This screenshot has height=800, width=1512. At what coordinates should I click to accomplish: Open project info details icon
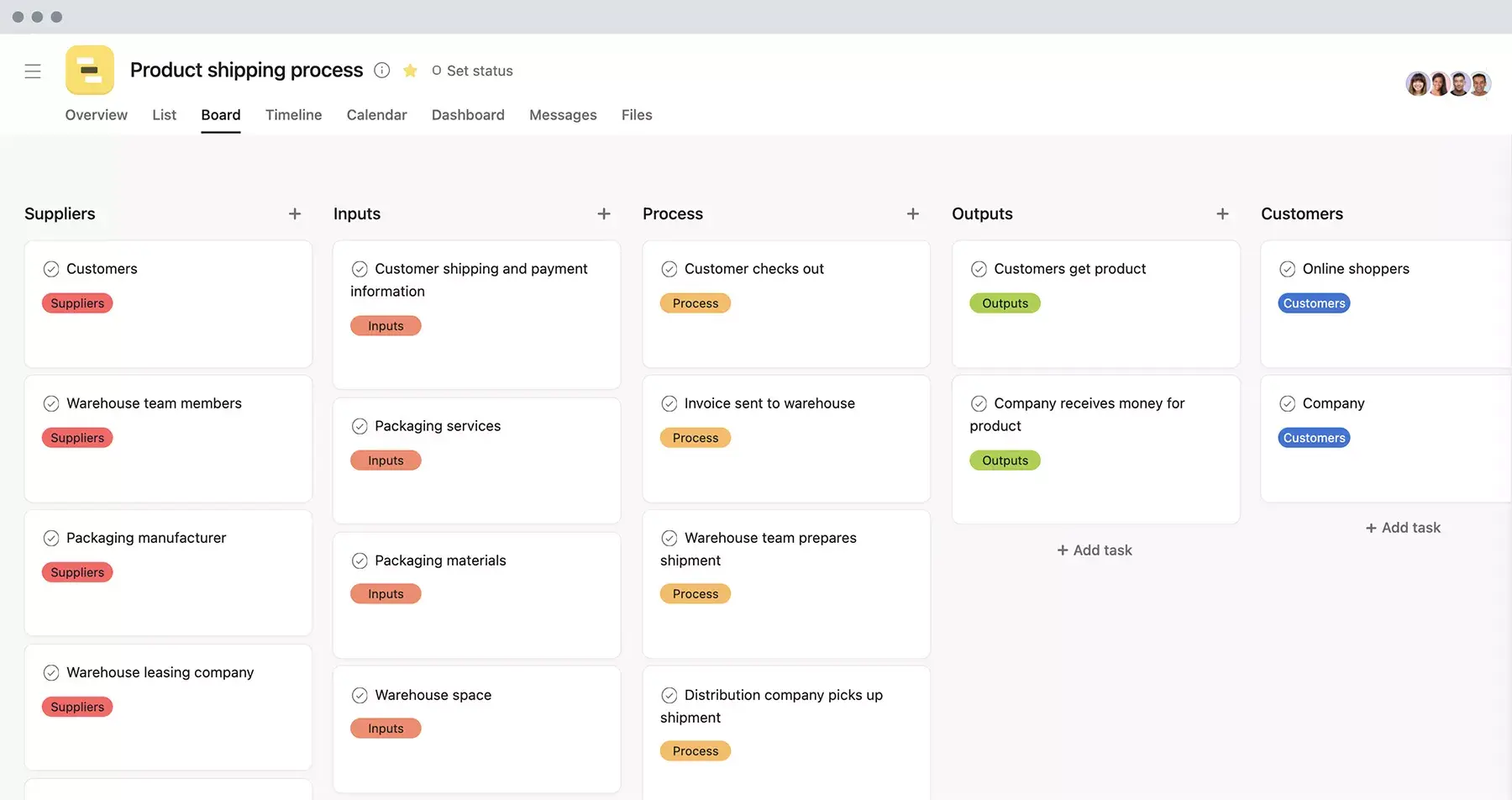click(381, 71)
